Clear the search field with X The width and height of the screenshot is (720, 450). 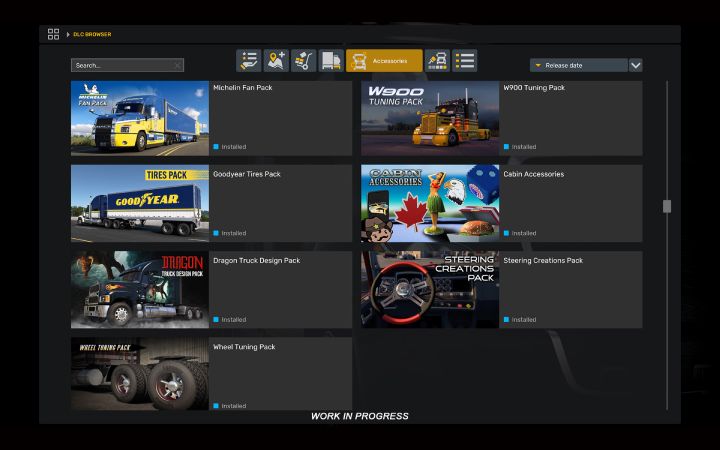point(178,66)
